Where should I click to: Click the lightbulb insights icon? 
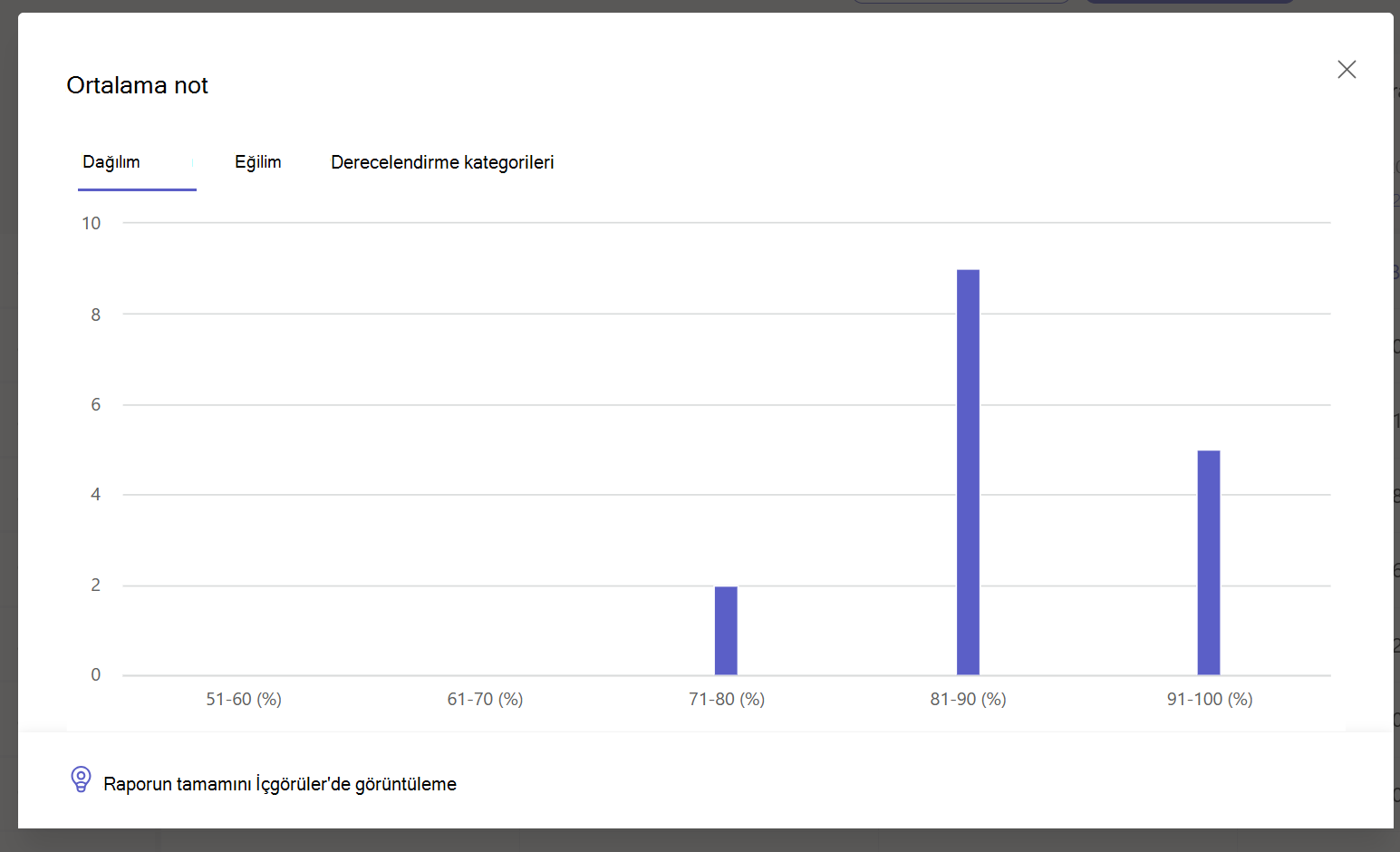[81, 779]
